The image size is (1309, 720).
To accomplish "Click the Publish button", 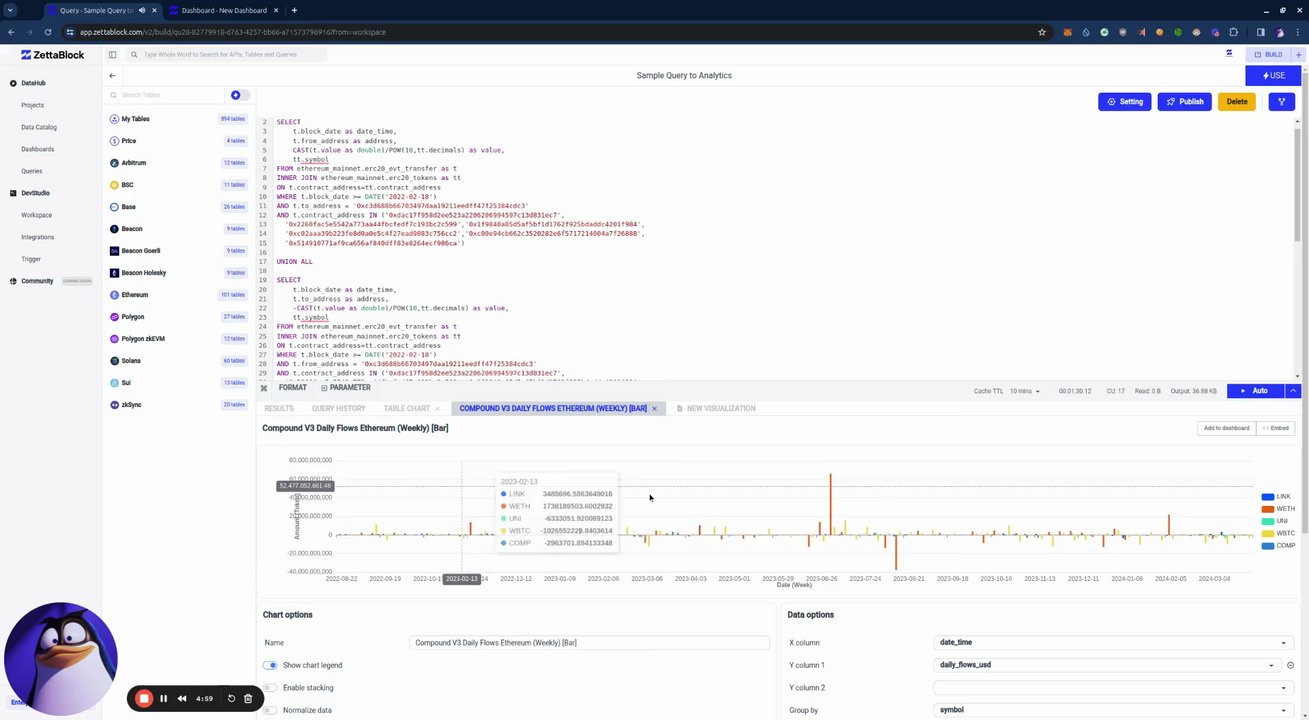I will (x=1185, y=101).
